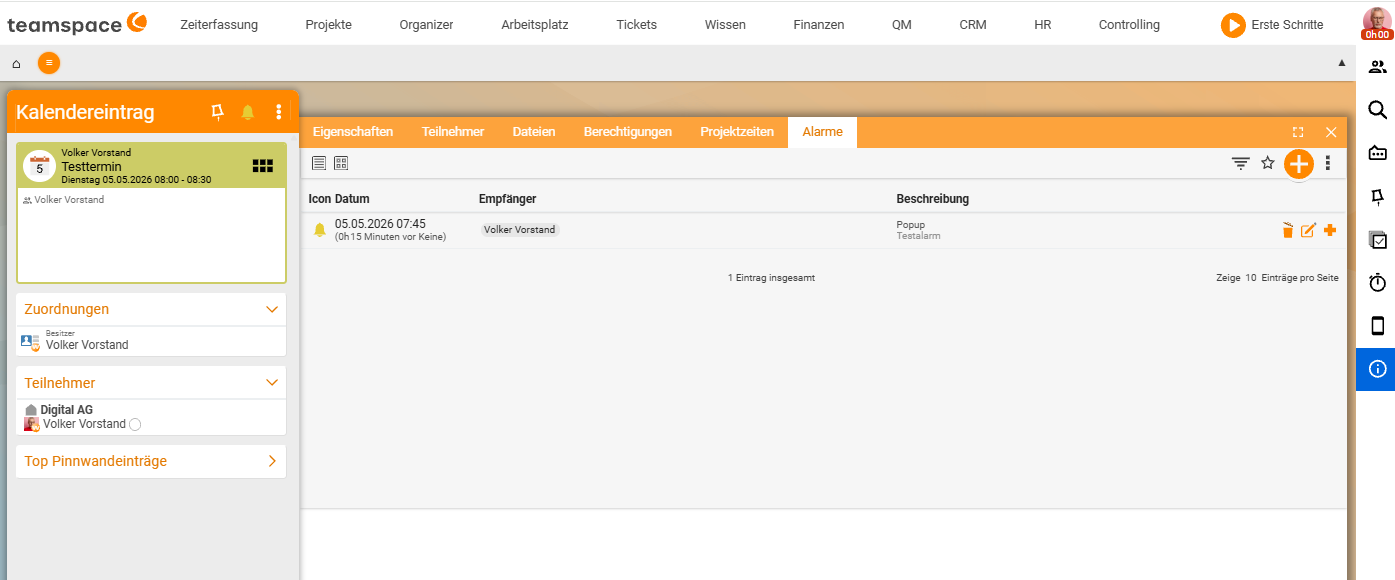Screen dimensions: 1395x580
Task: Add new alarm with round plus button
Action: click(1298, 164)
